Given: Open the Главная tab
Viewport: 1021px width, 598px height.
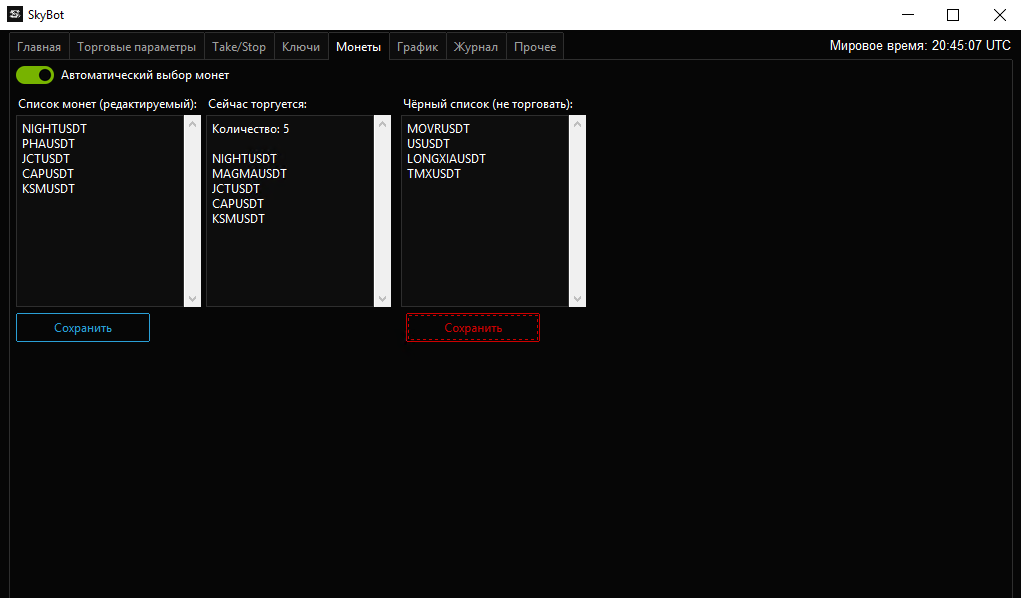Looking at the screenshot, I should (x=39, y=47).
